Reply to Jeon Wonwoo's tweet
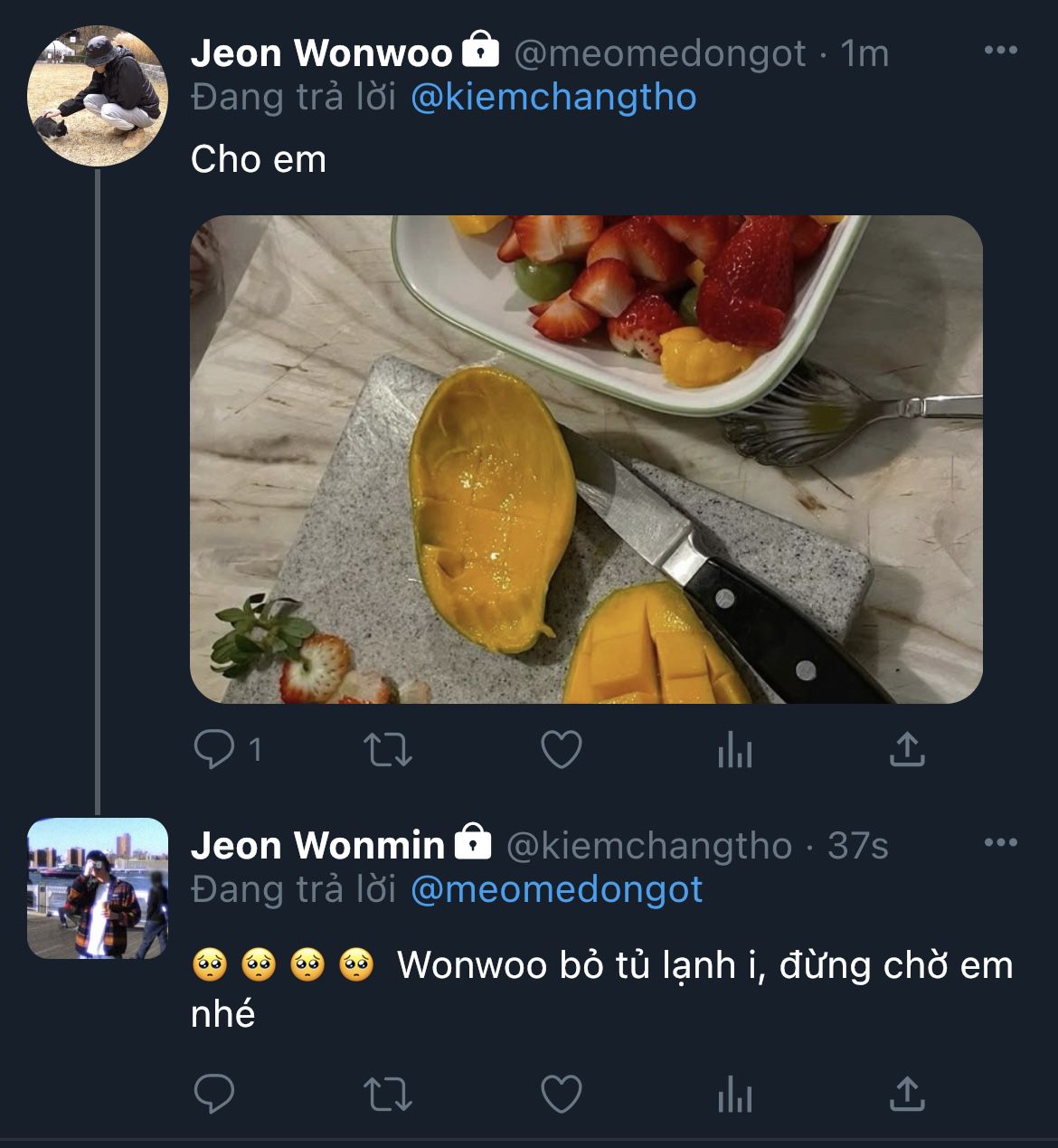This screenshot has height=1148, width=1058. pyautogui.click(x=215, y=750)
